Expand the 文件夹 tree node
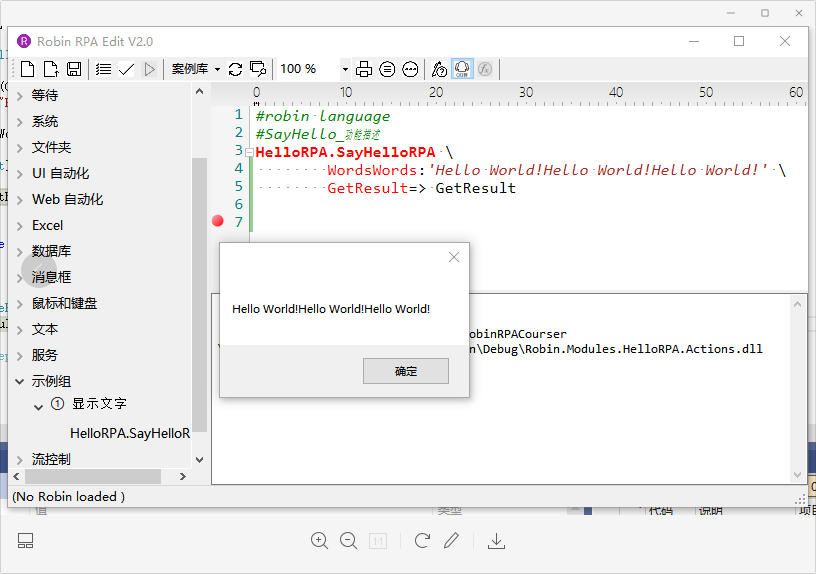 20,148
